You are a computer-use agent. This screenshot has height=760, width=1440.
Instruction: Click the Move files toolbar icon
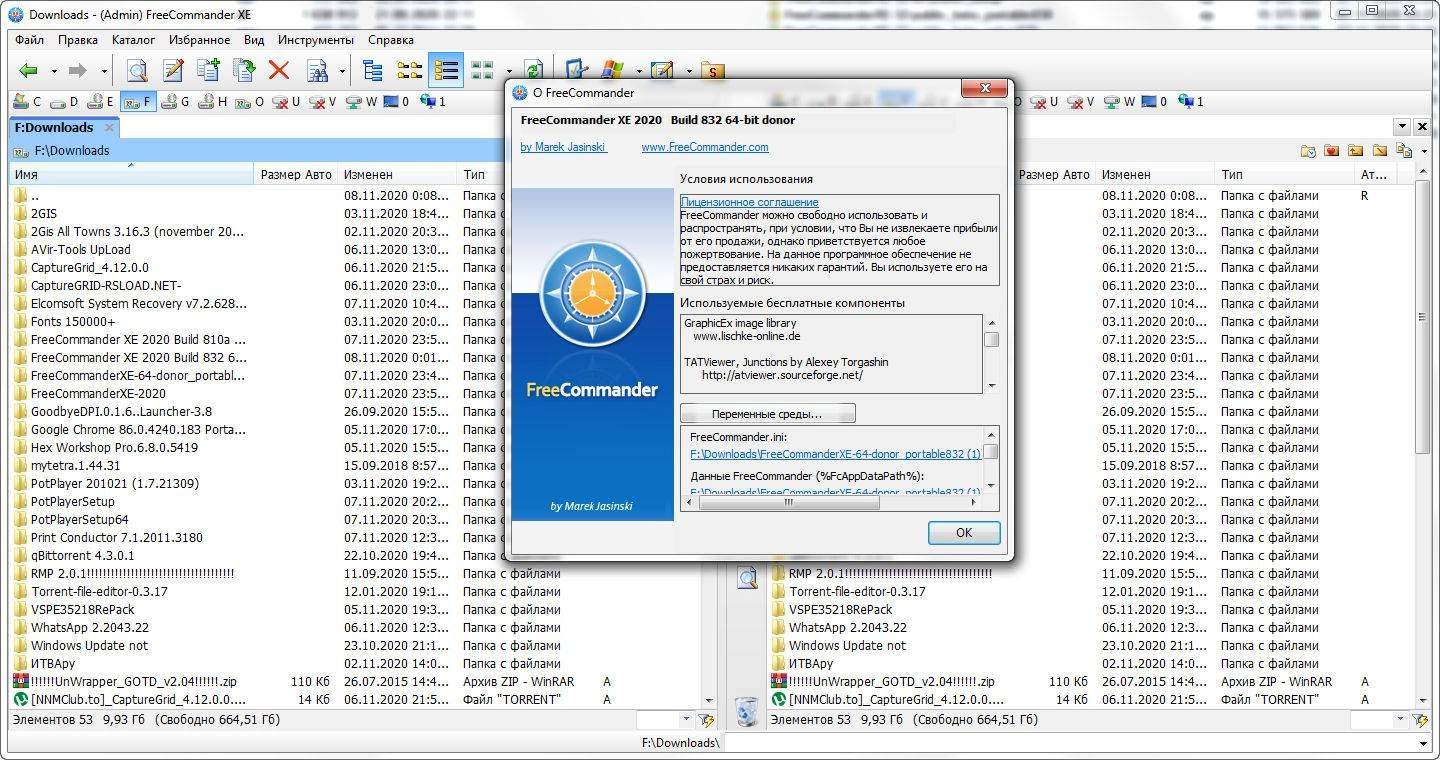243,71
